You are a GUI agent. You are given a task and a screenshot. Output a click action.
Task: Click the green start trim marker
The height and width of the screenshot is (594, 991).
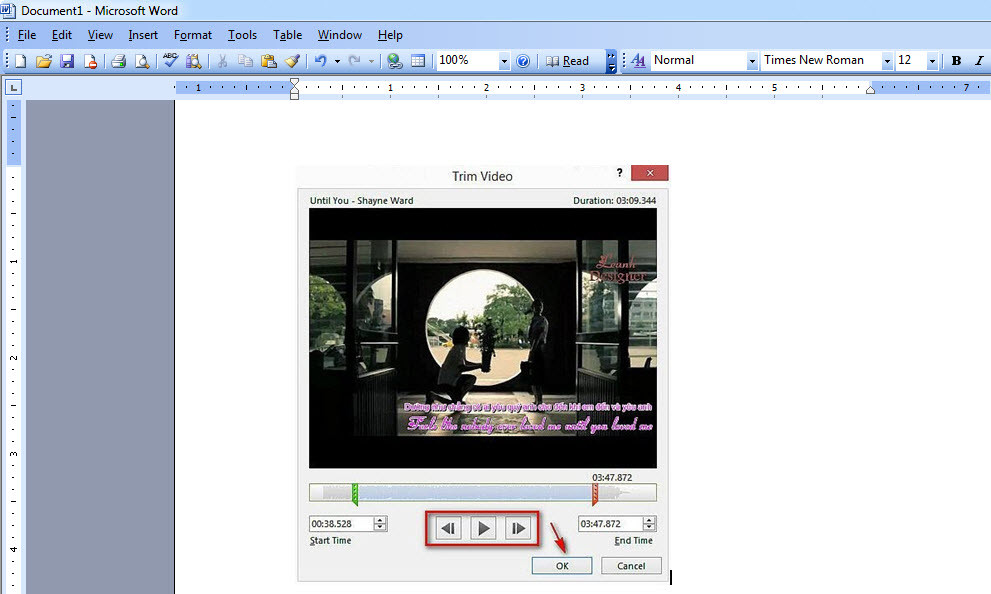(355, 494)
